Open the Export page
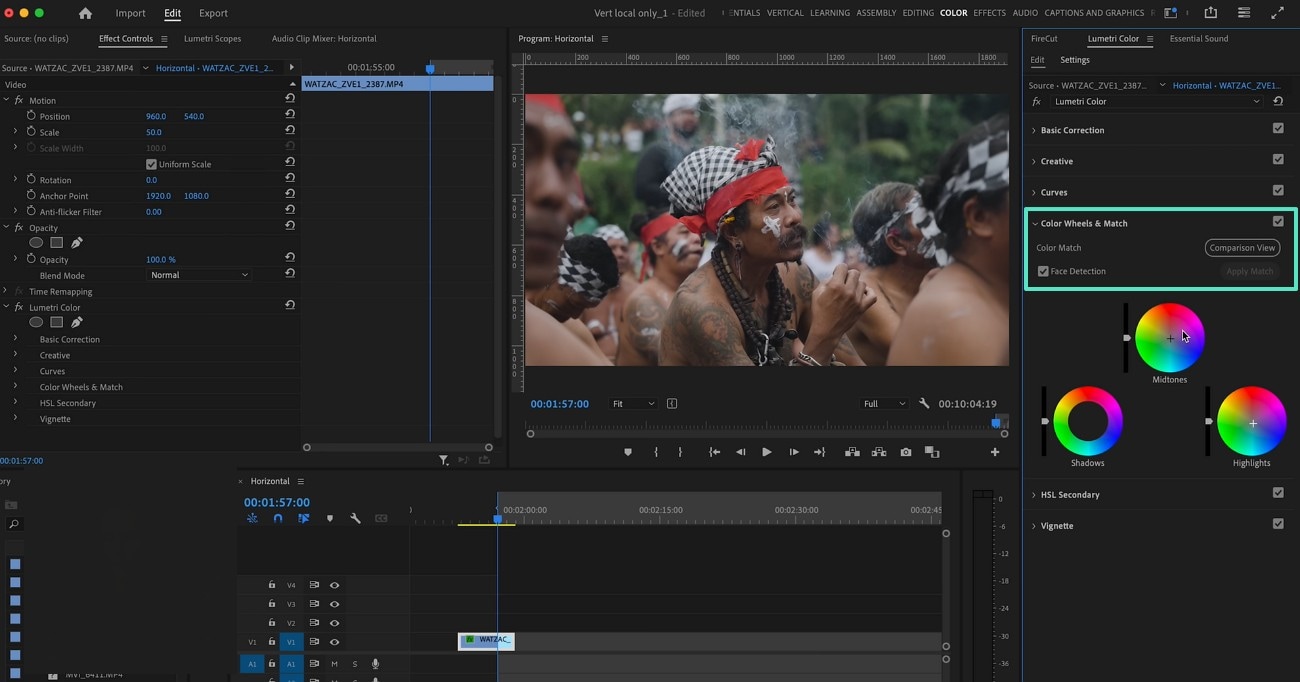Screen dimensions: 1300x682 pos(213,13)
